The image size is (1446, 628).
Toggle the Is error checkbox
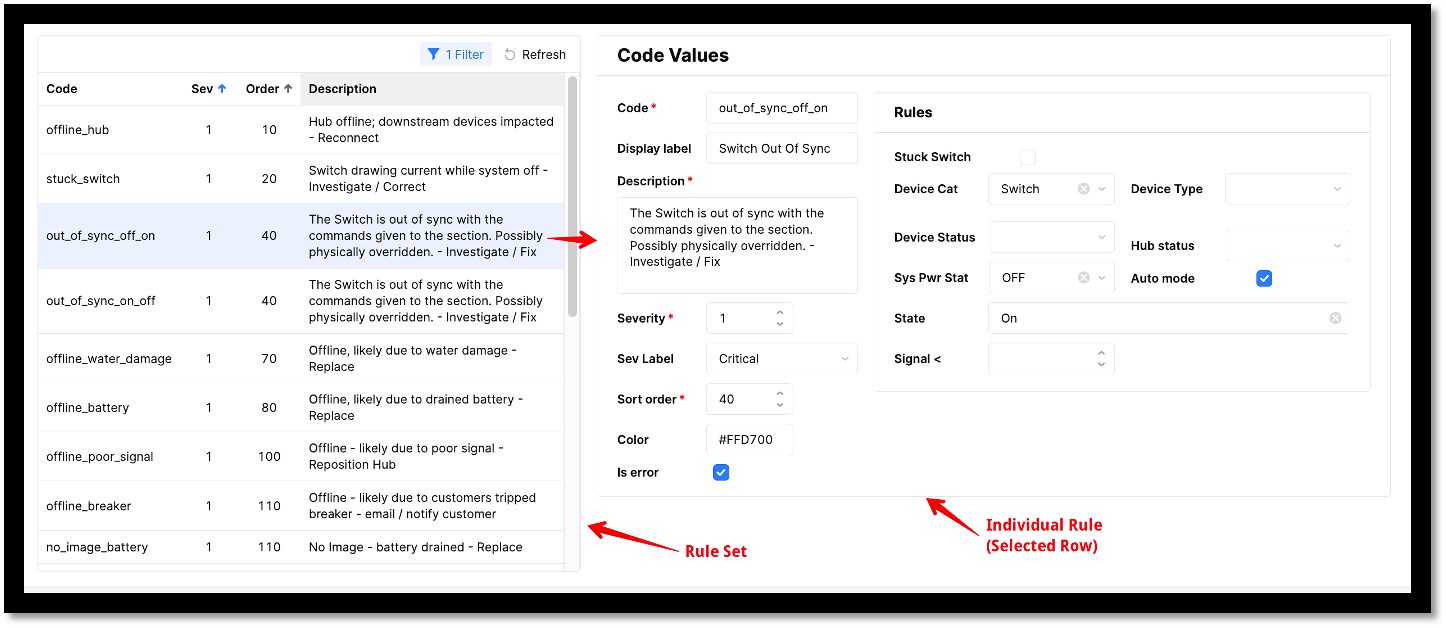(721, 472)
